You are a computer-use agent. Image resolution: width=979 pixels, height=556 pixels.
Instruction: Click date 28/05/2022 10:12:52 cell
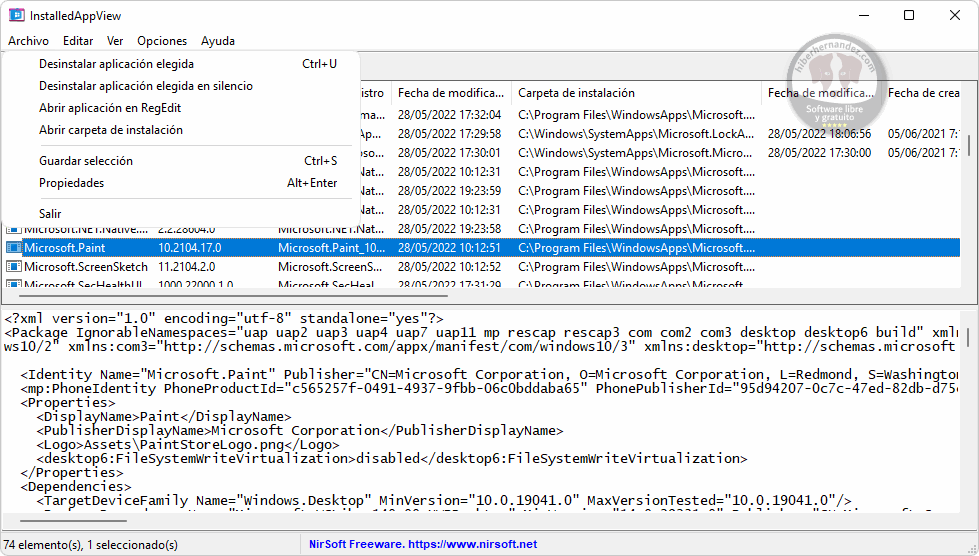tap(450, 266)
